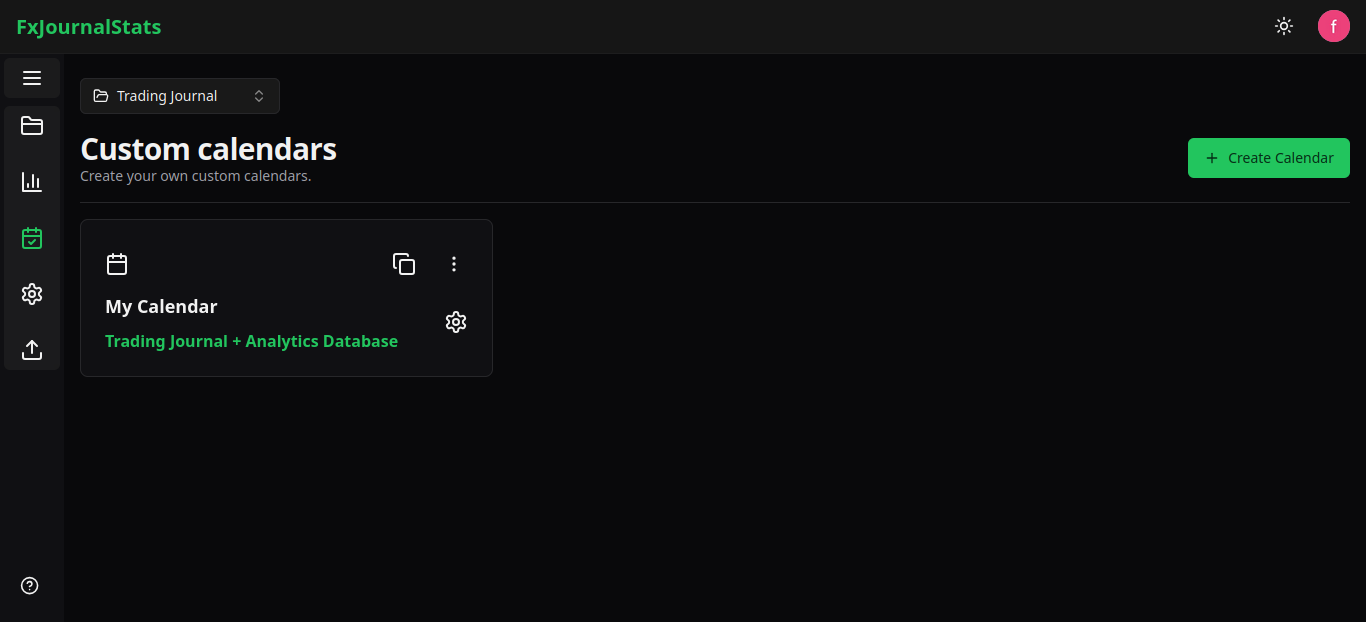Open the help question mark icon
This screenshot has width=1366, height=622.
click(30, 586)
